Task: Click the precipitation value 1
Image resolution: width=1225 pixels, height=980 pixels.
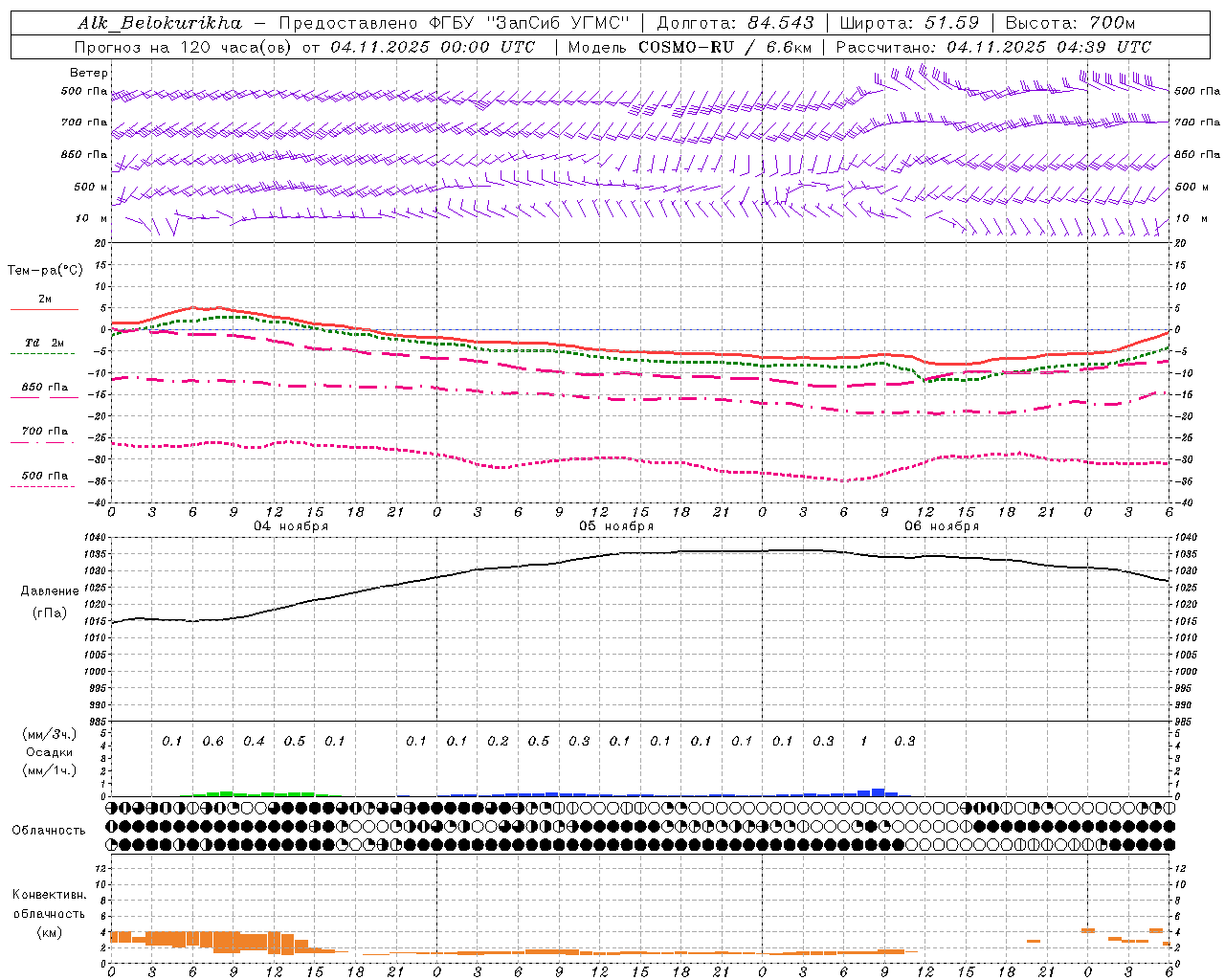Action: click(x=863, y=742)
